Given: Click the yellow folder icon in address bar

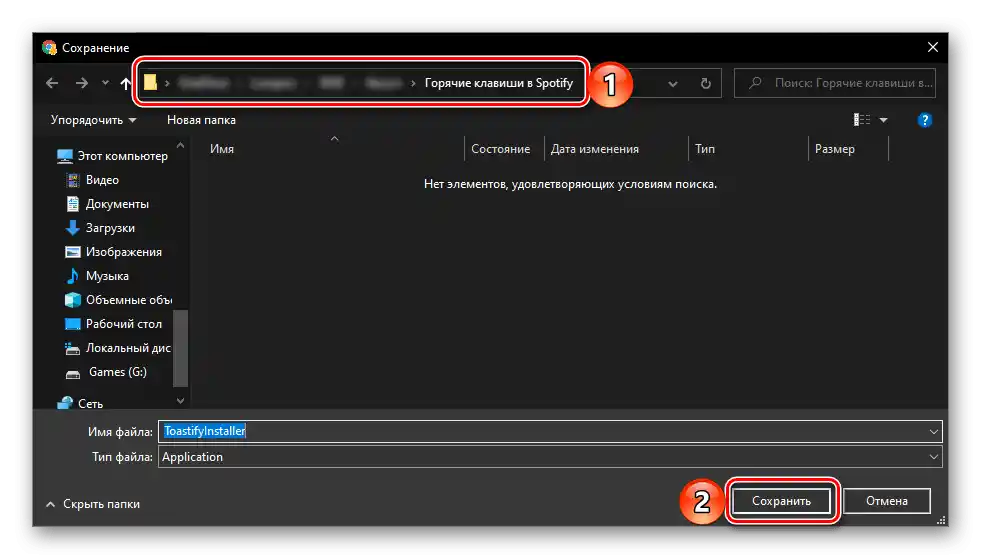Looking at the screenshot, I should (150, 82).
